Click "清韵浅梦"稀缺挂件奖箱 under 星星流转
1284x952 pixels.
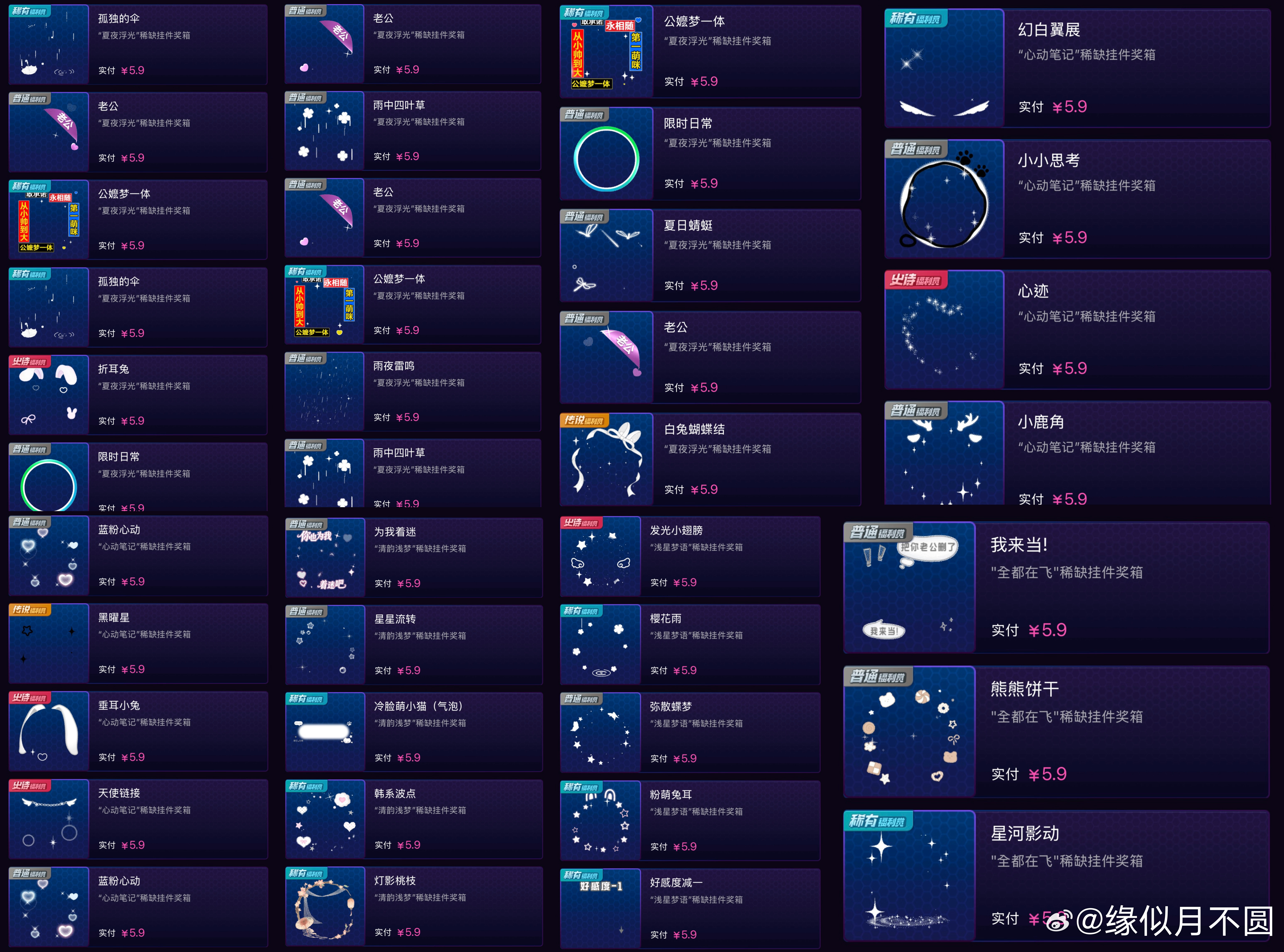[x=420, y=636]
